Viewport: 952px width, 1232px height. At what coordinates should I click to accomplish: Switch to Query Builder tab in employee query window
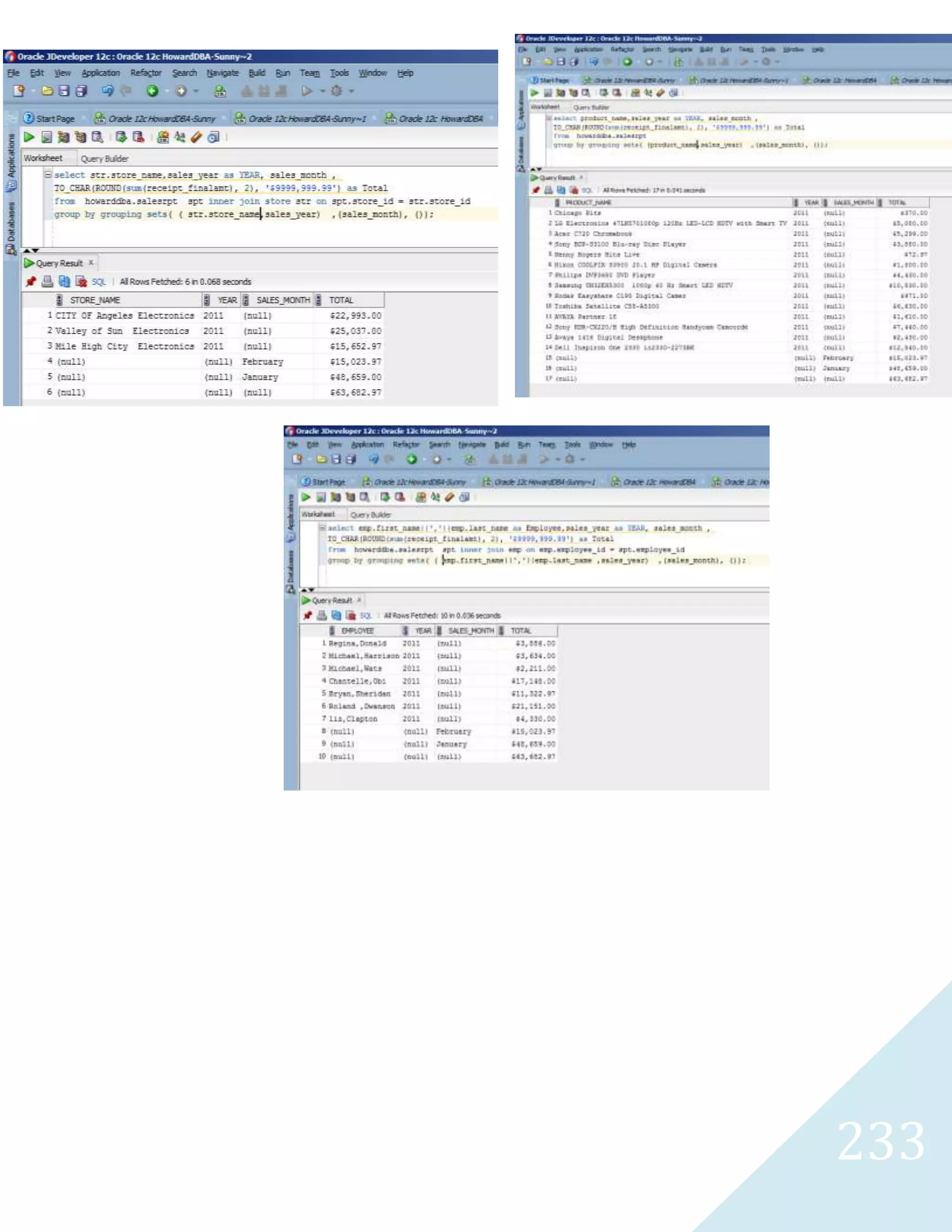[x=370, y=515]
